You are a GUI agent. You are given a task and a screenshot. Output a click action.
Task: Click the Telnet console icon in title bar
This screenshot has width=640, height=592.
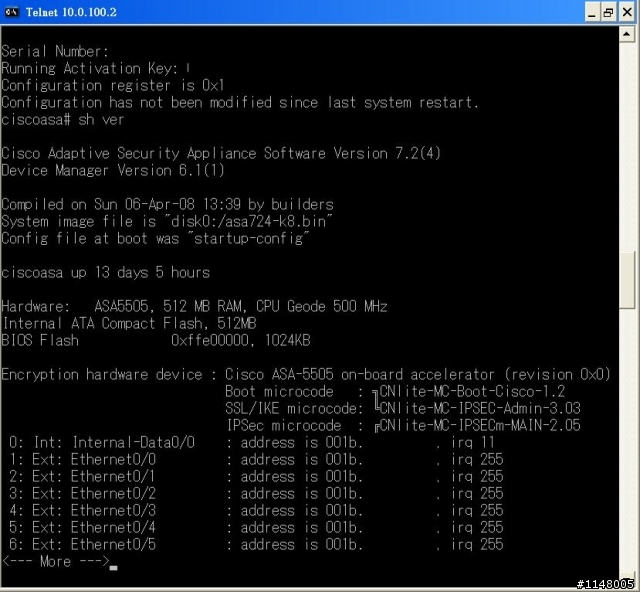(11, 12)
